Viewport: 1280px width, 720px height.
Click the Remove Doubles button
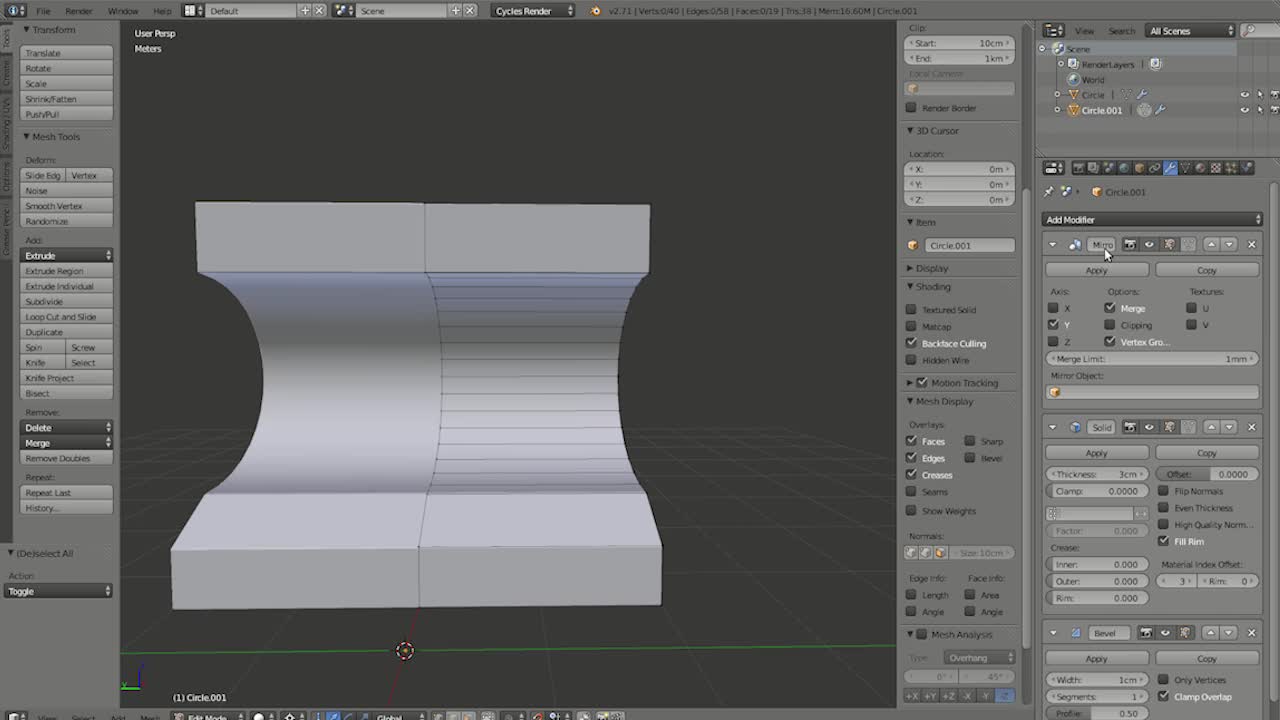tap(67, 458)
